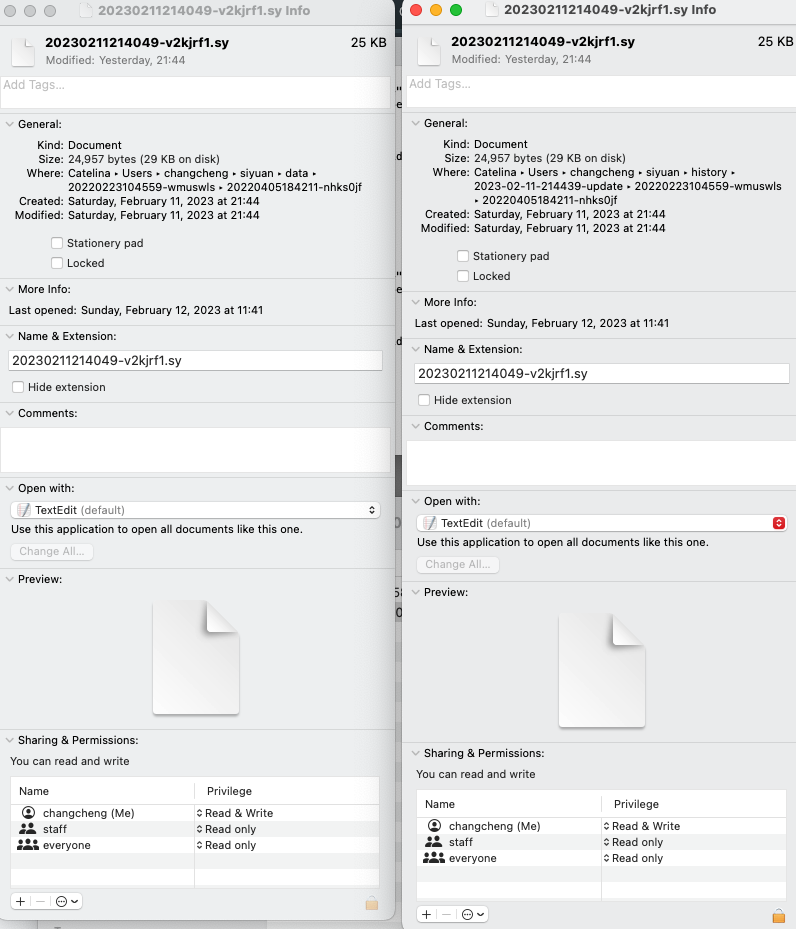Click title bar document icon in left window

tap(86, 11)
